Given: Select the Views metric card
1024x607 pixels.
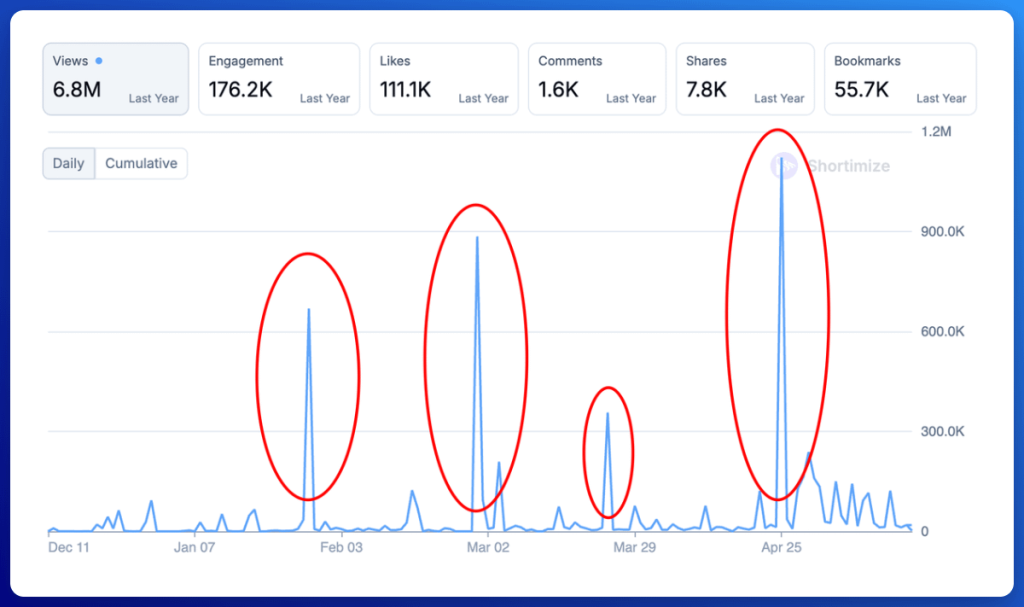Looking at the screenshot, I should click(x=115, y=78).
